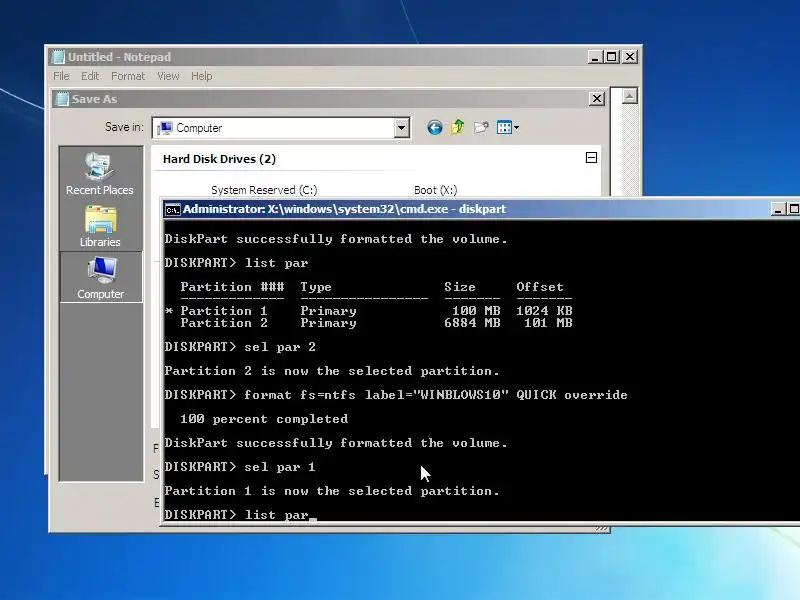Click the Save As dialog title icon
800x600 pixels.
pos(62,98)
